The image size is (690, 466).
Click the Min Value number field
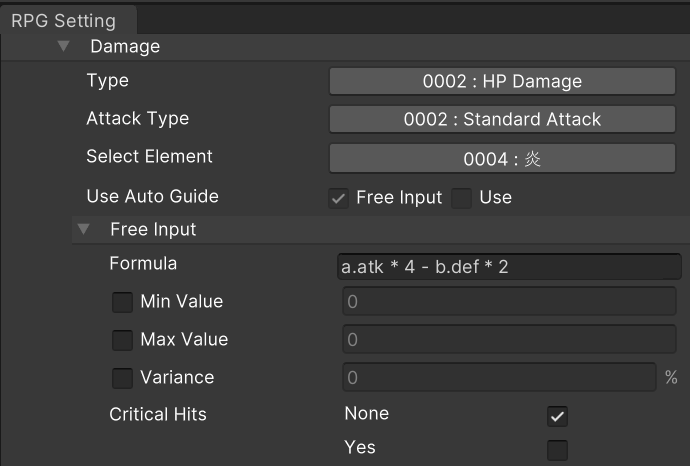pos(509,301)
